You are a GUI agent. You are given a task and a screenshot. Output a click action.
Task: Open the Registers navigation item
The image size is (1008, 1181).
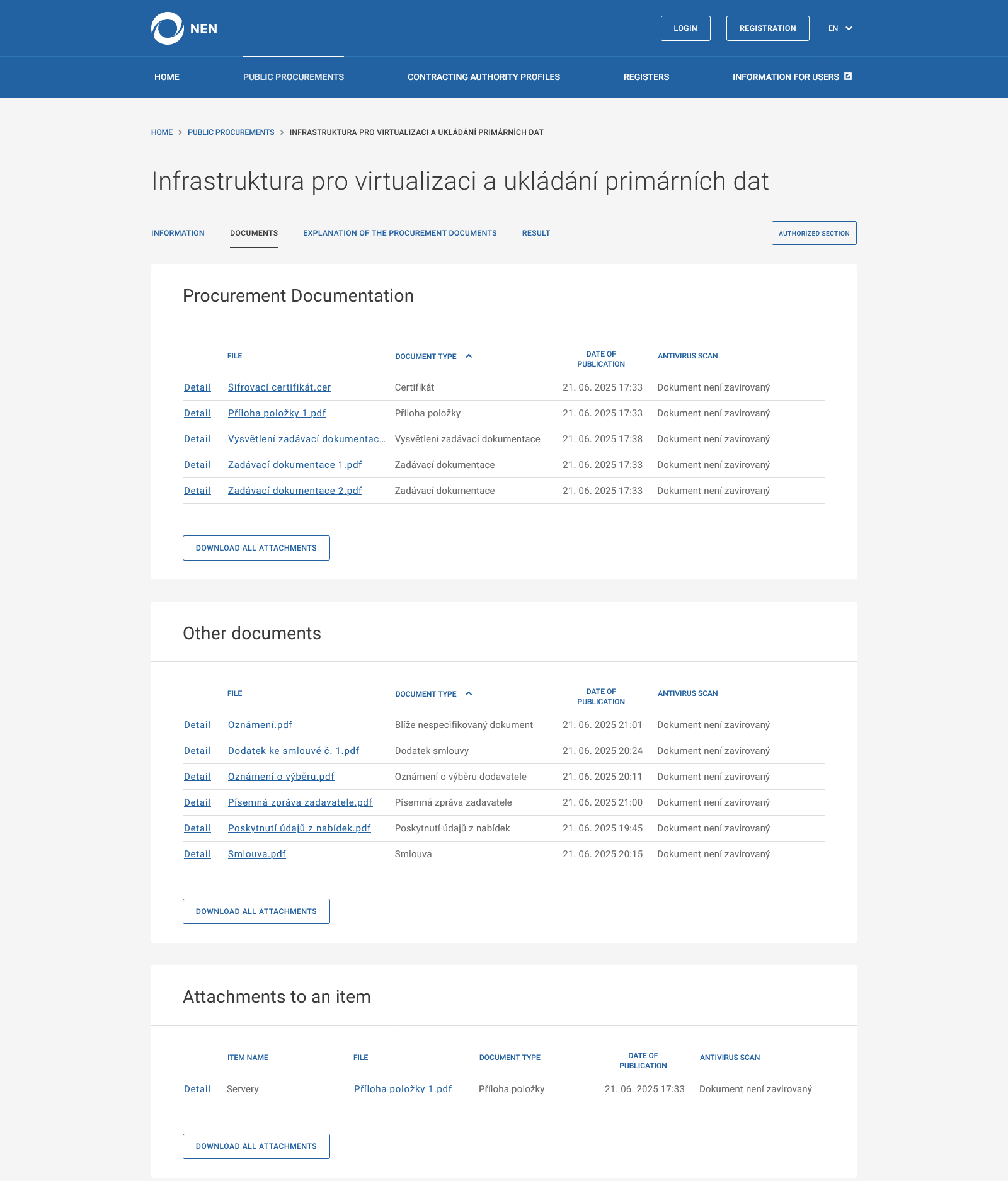tap(646, 77)
